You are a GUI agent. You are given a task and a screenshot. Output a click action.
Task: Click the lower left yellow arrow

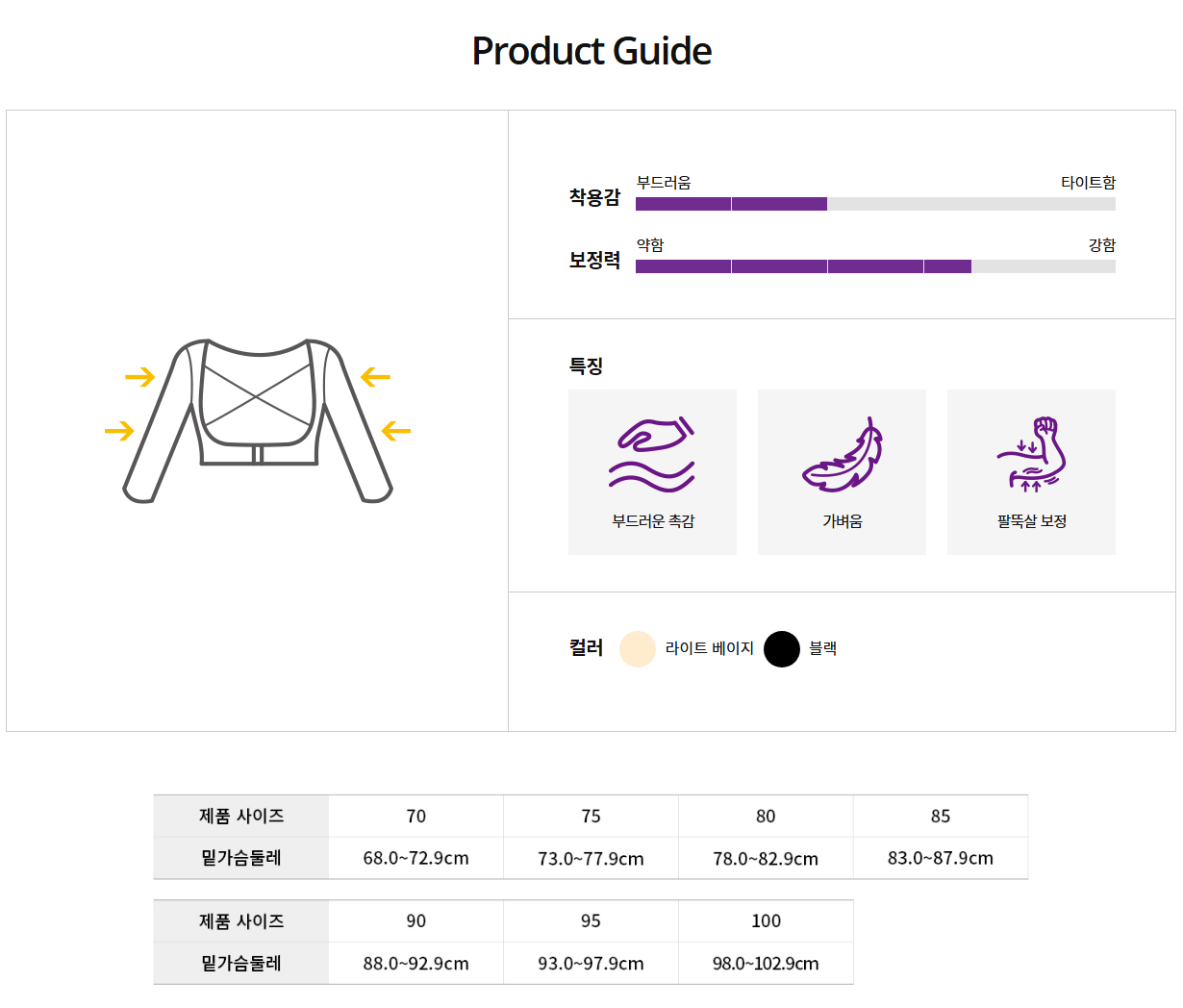[x=119, y=431]
